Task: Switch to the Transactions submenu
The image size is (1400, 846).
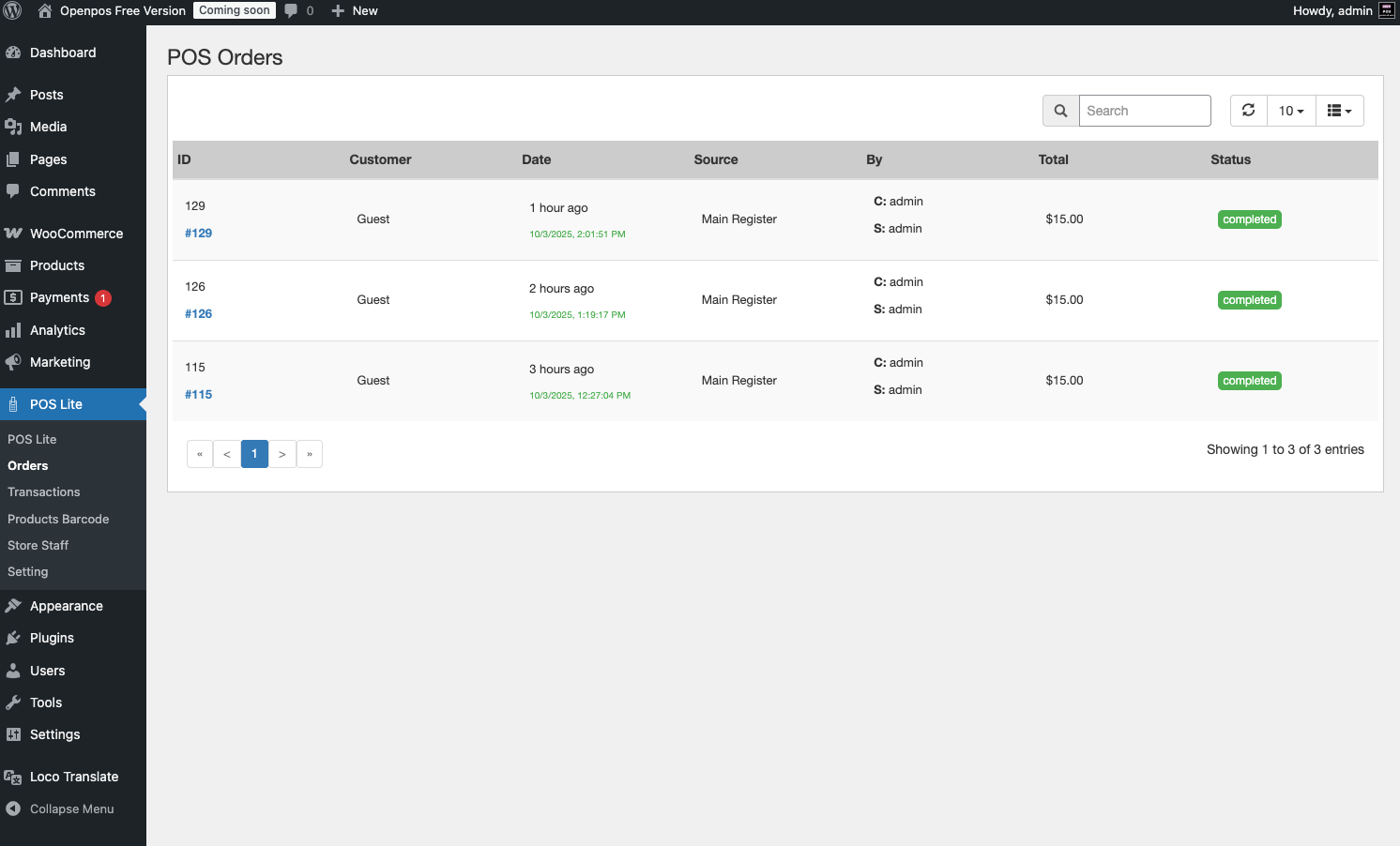Action: (x=43, y=491)
